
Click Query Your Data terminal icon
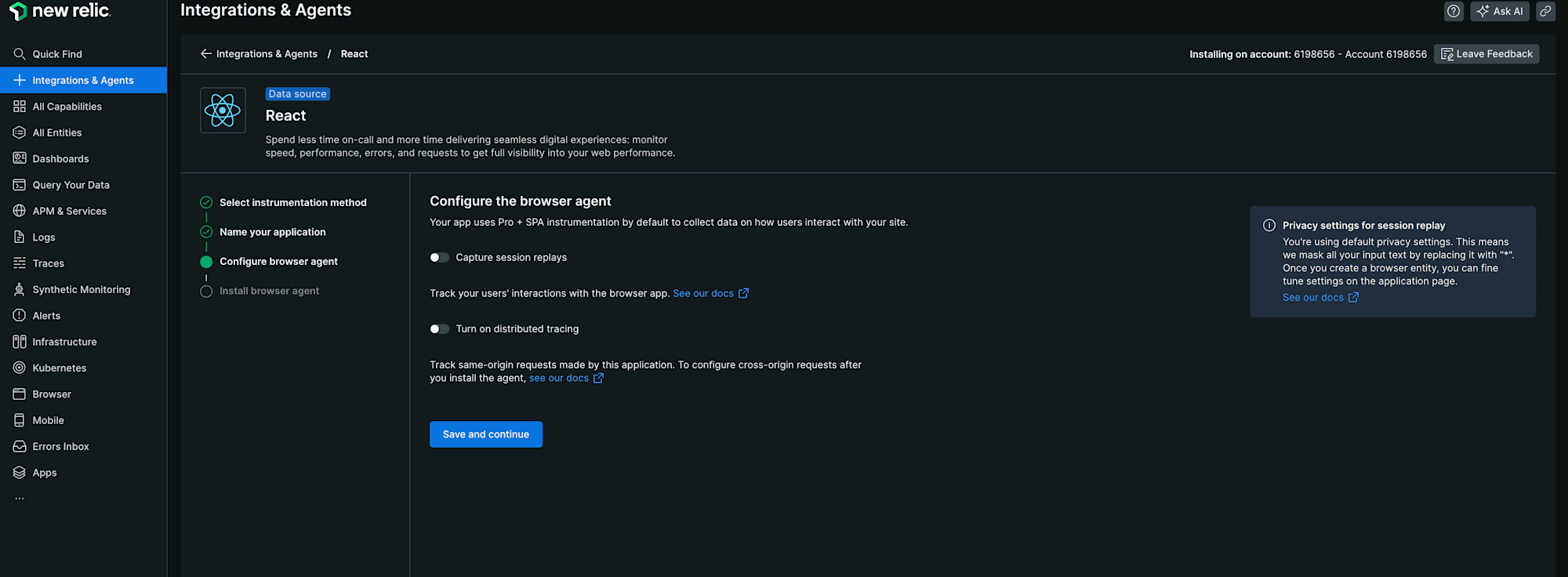[20, 185]
